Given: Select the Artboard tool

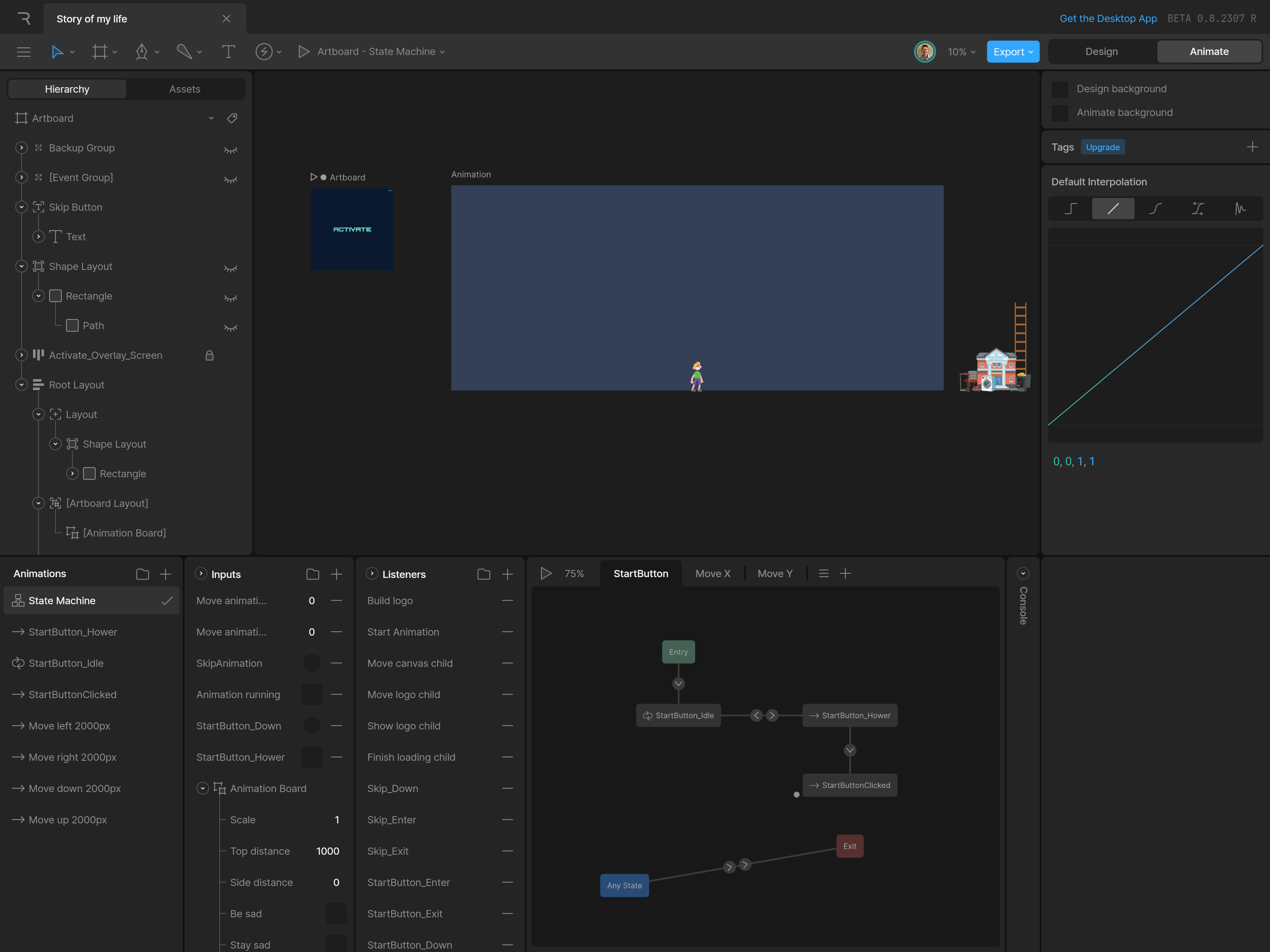Looking at the screenshot, I should pos(99,52).
